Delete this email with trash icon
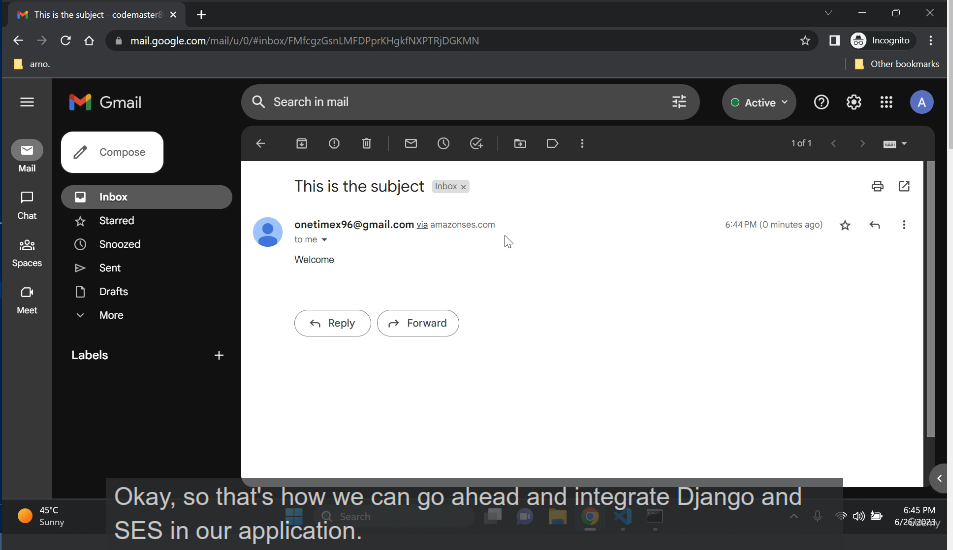This screenshot has height=550, width=953. point(366,143)
